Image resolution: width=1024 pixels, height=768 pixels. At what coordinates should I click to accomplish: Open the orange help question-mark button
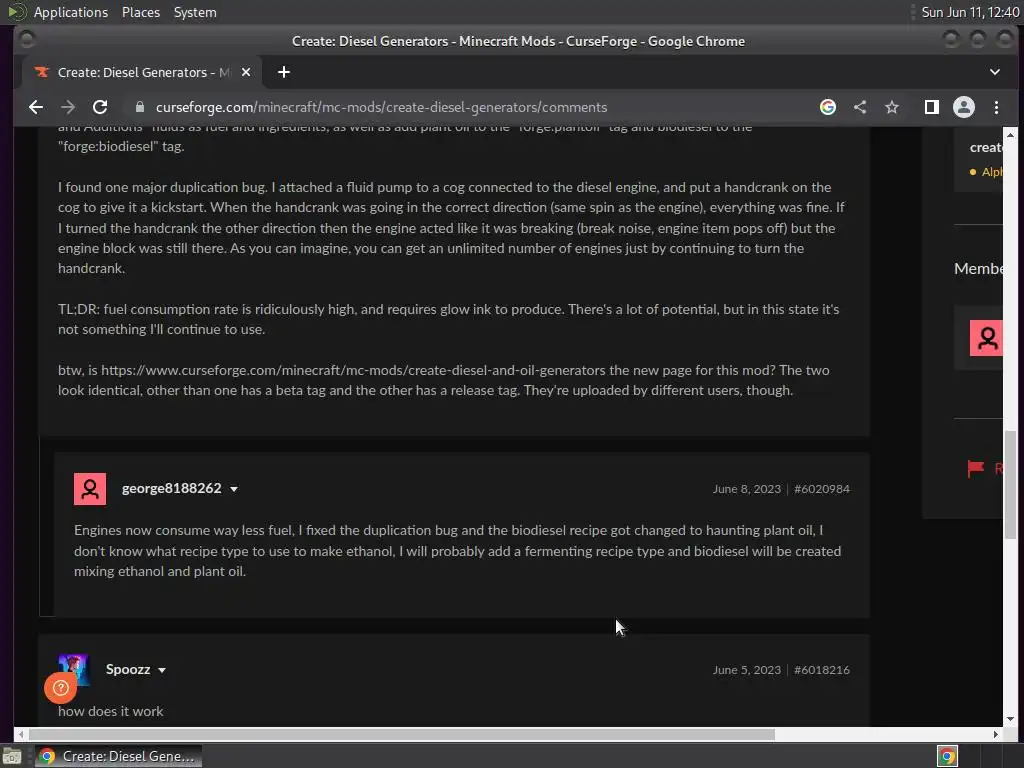(61, 688)
